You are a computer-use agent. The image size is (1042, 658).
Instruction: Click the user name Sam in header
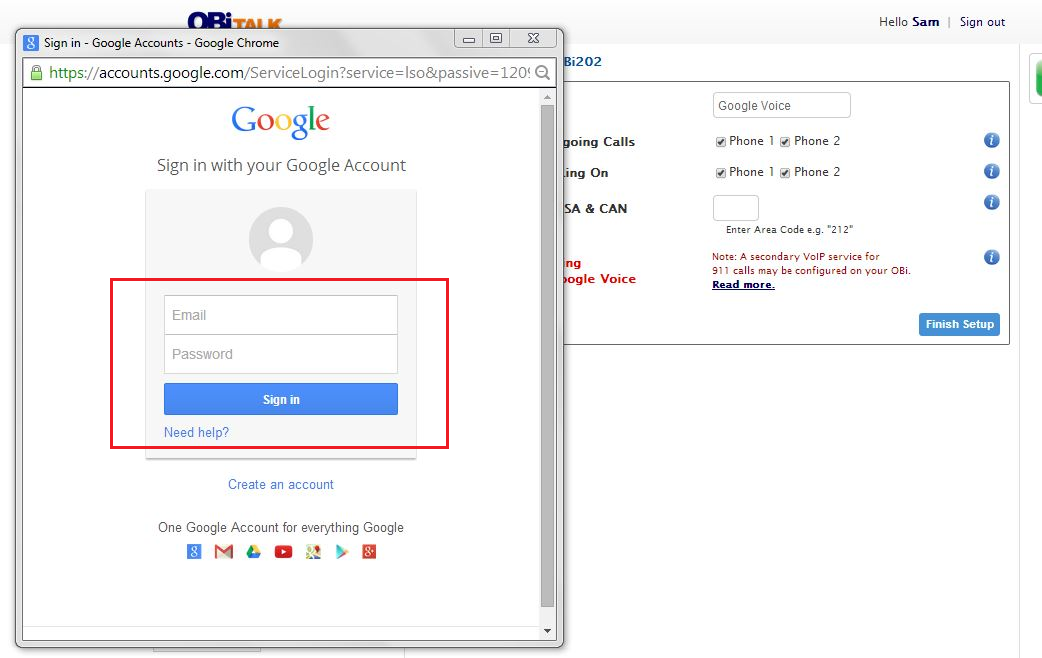point(926,22)
